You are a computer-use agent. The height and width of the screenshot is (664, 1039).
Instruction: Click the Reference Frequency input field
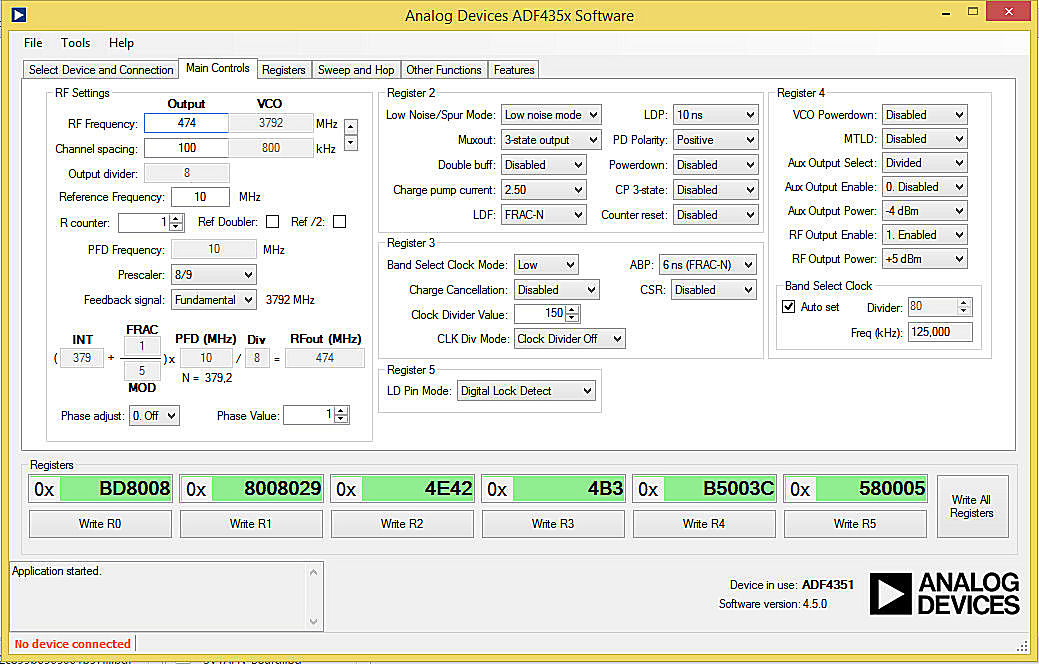(x=200, y=197)
